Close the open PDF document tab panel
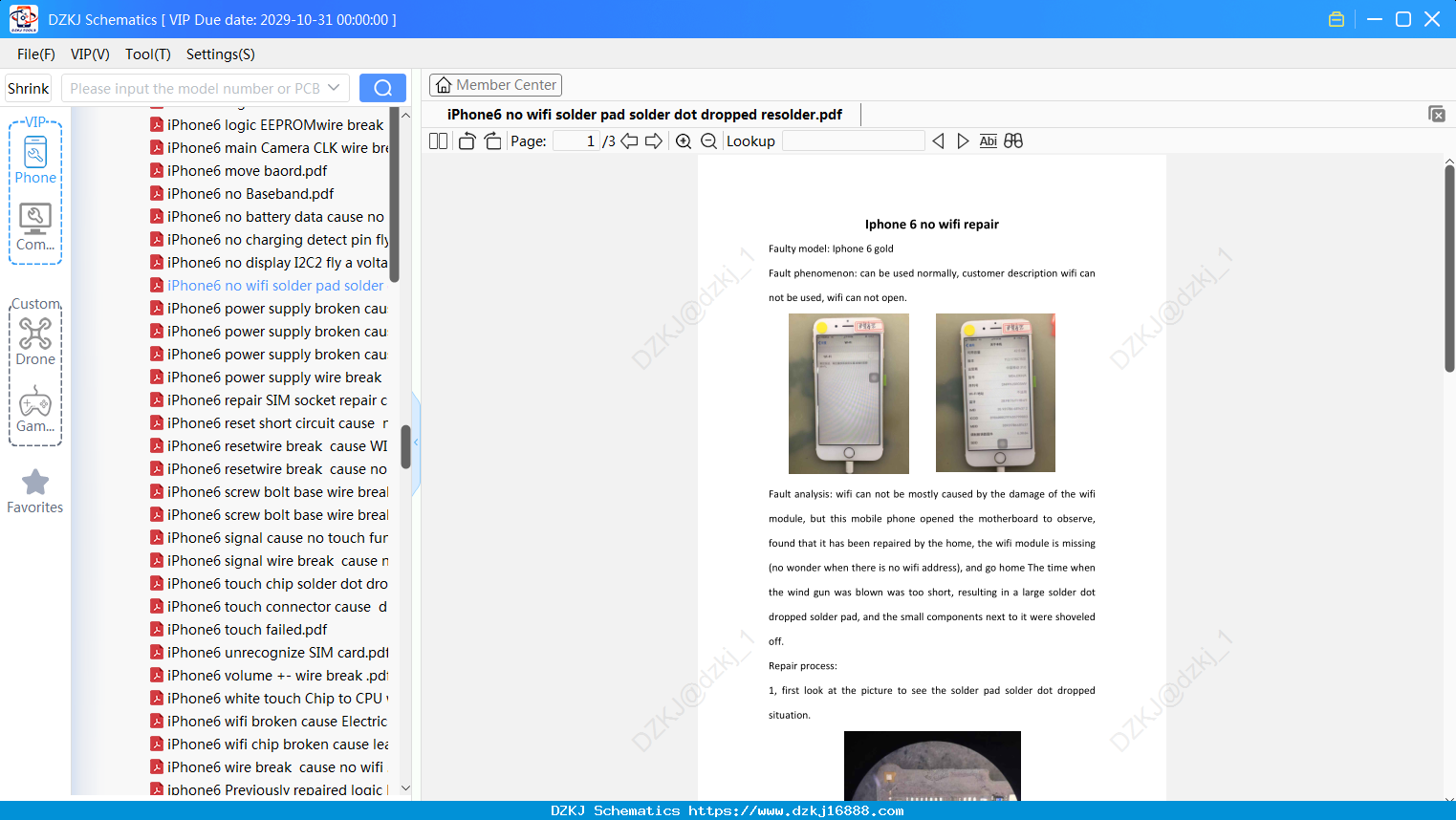Image resolution: width=1456 pixels, height=820 pixels. pyautogui.click(x=1437, y=114)
